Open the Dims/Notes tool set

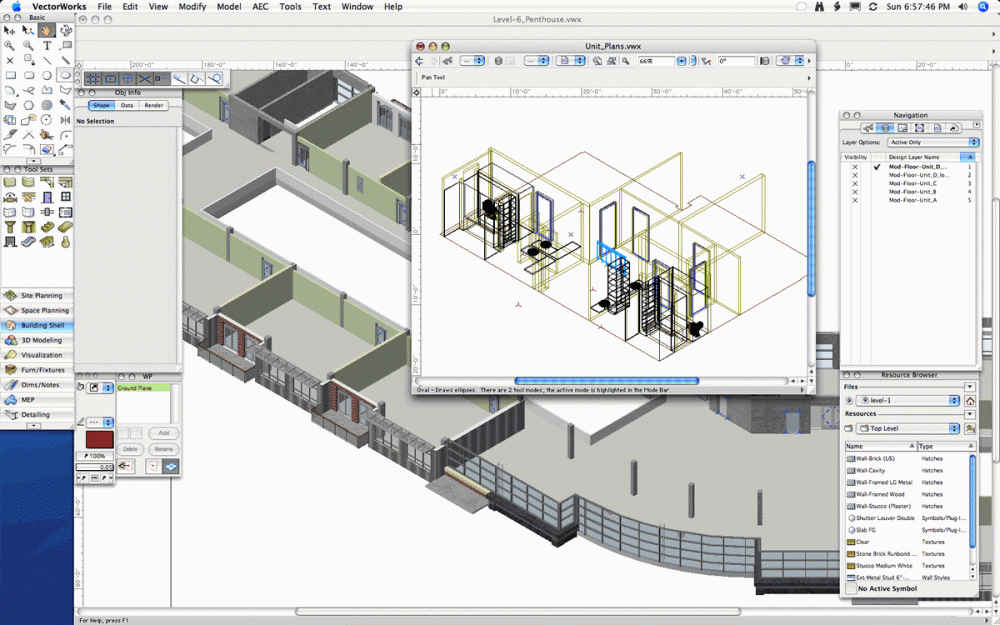click(40, 385)
